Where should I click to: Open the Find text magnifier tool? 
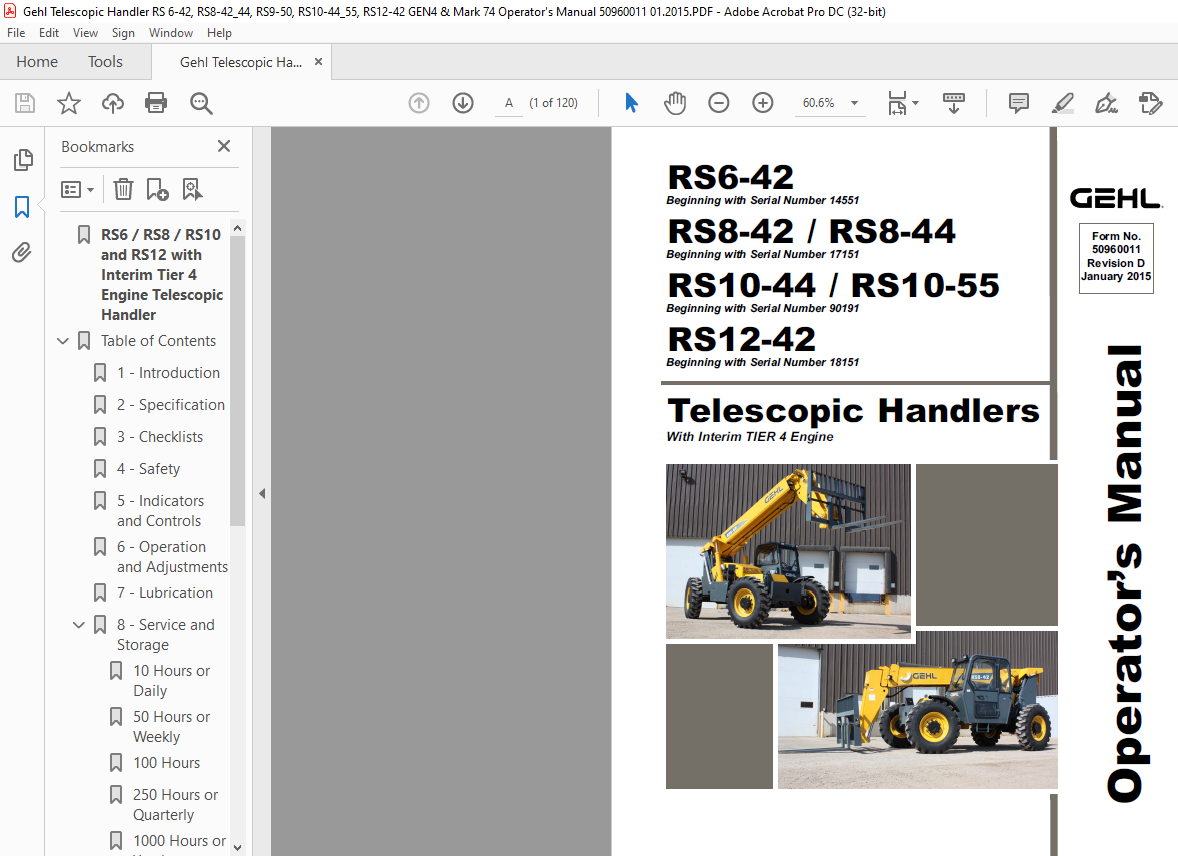pyautogui.click(x=201, y=103)
